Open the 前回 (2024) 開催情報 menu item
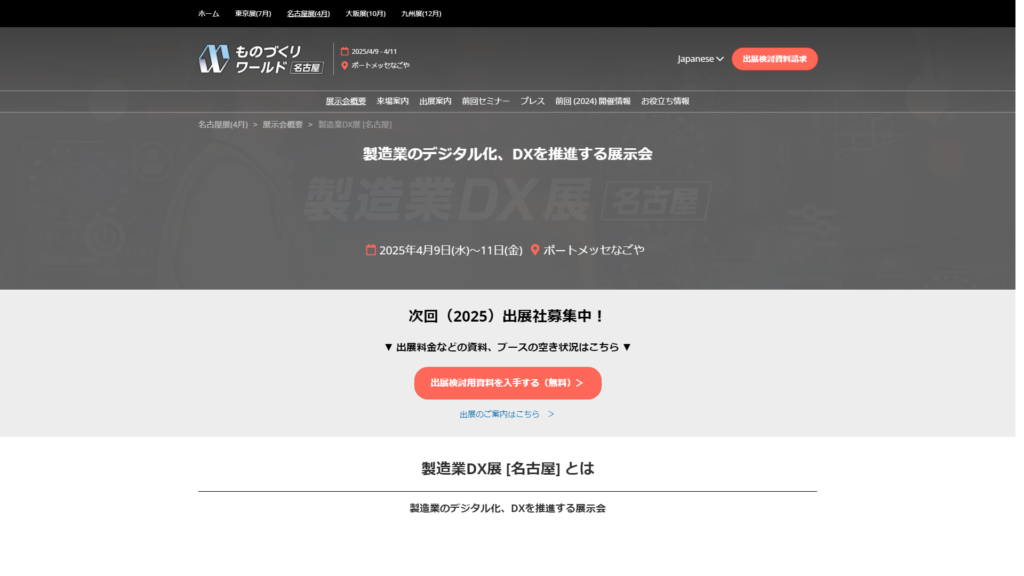 click(593, 101)
